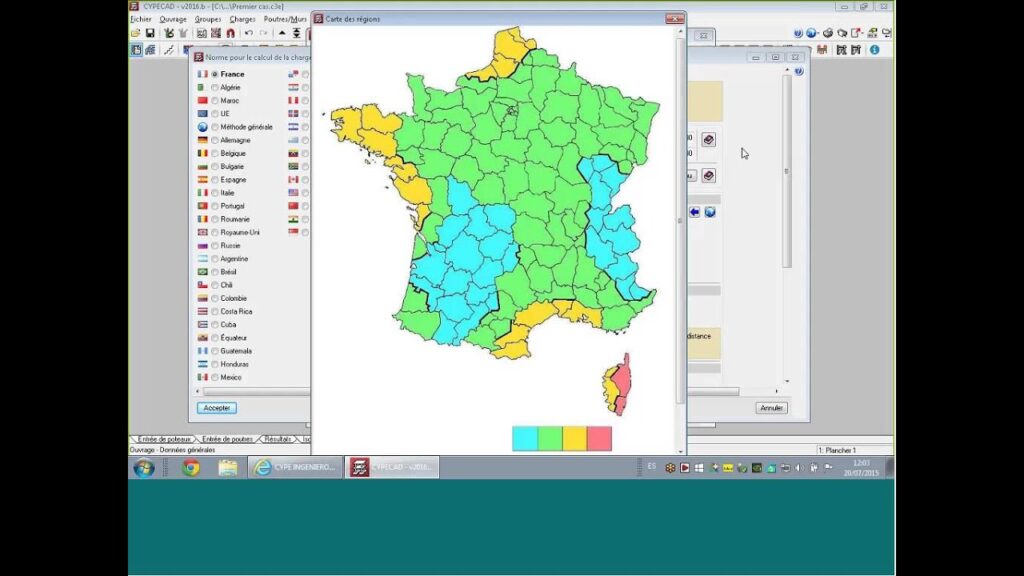Screen dimensions: 1024x576
Task: Click the undo arrow in toolbar
Action: point(248,33)
